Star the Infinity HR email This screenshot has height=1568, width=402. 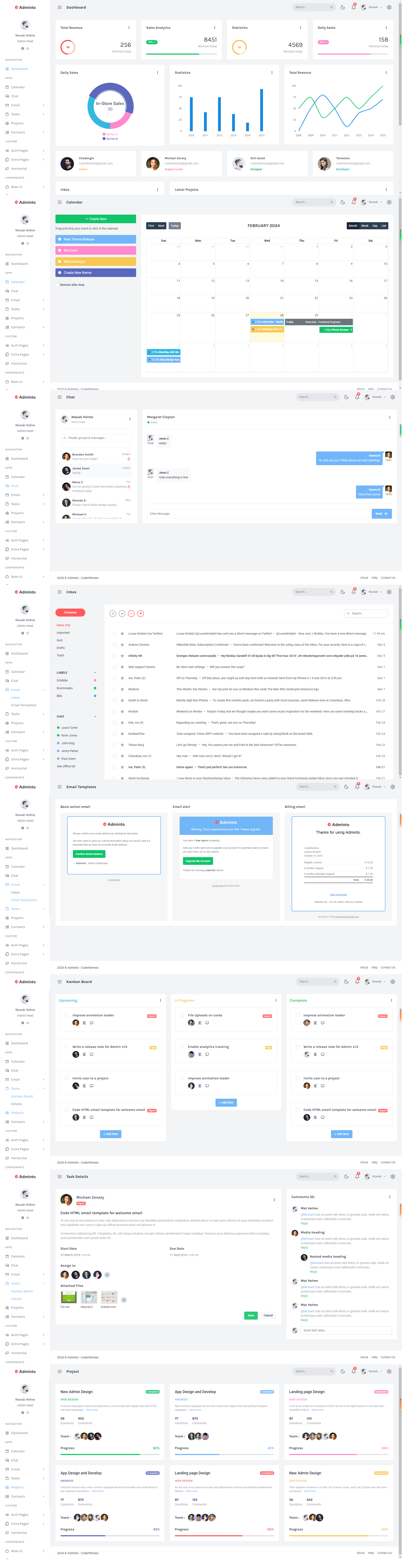pyautogui.click(x=122, y=656)
